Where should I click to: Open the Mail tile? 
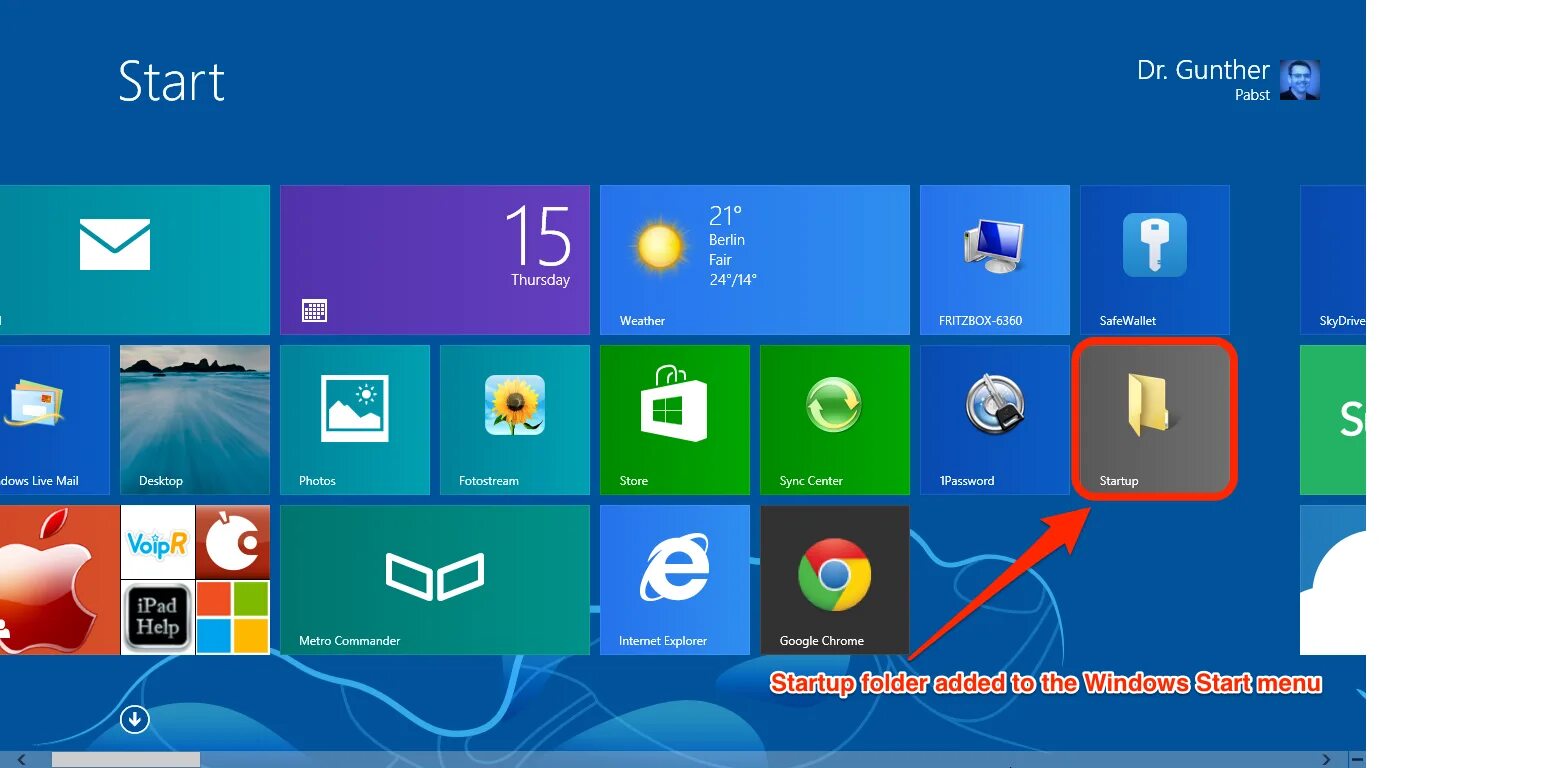coord(135,260)
